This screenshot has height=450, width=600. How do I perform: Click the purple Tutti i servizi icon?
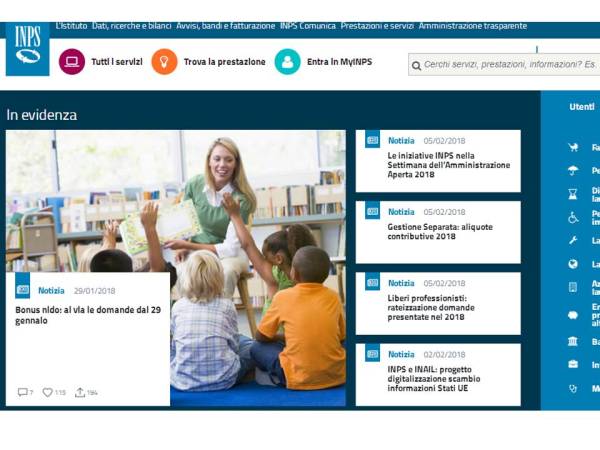[x=71, y=62]
